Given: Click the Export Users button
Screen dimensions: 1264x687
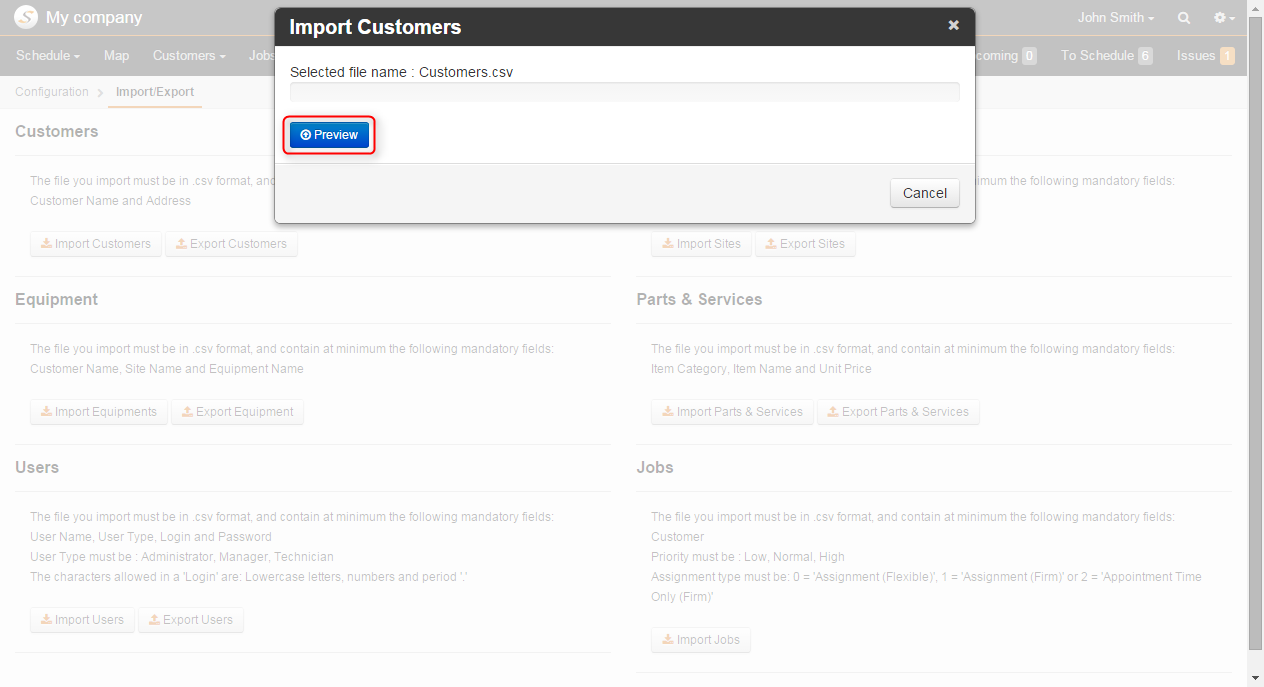Looking at the screenshot, I should pos(191,620).
